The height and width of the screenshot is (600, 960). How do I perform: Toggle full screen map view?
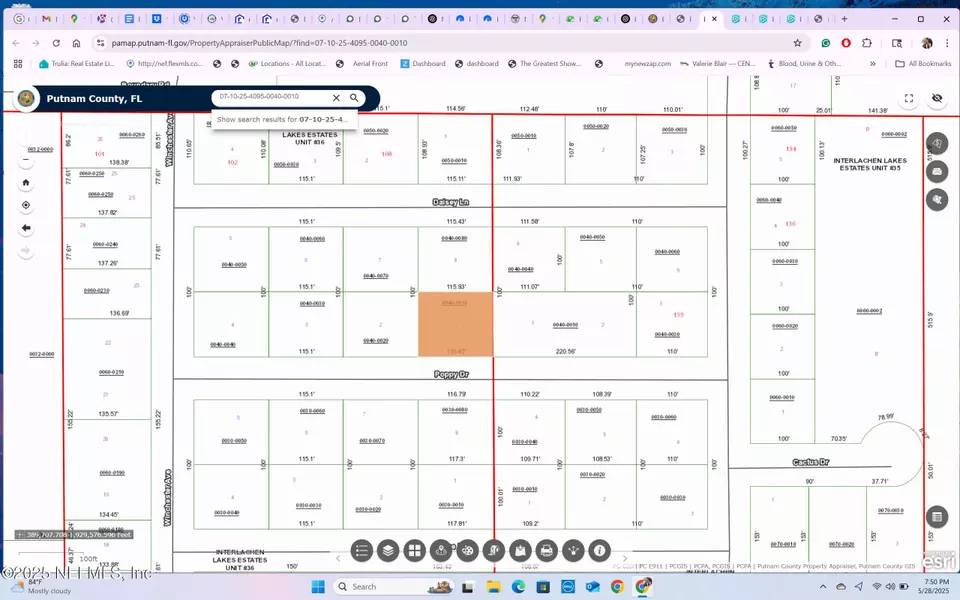click(909, 99)
